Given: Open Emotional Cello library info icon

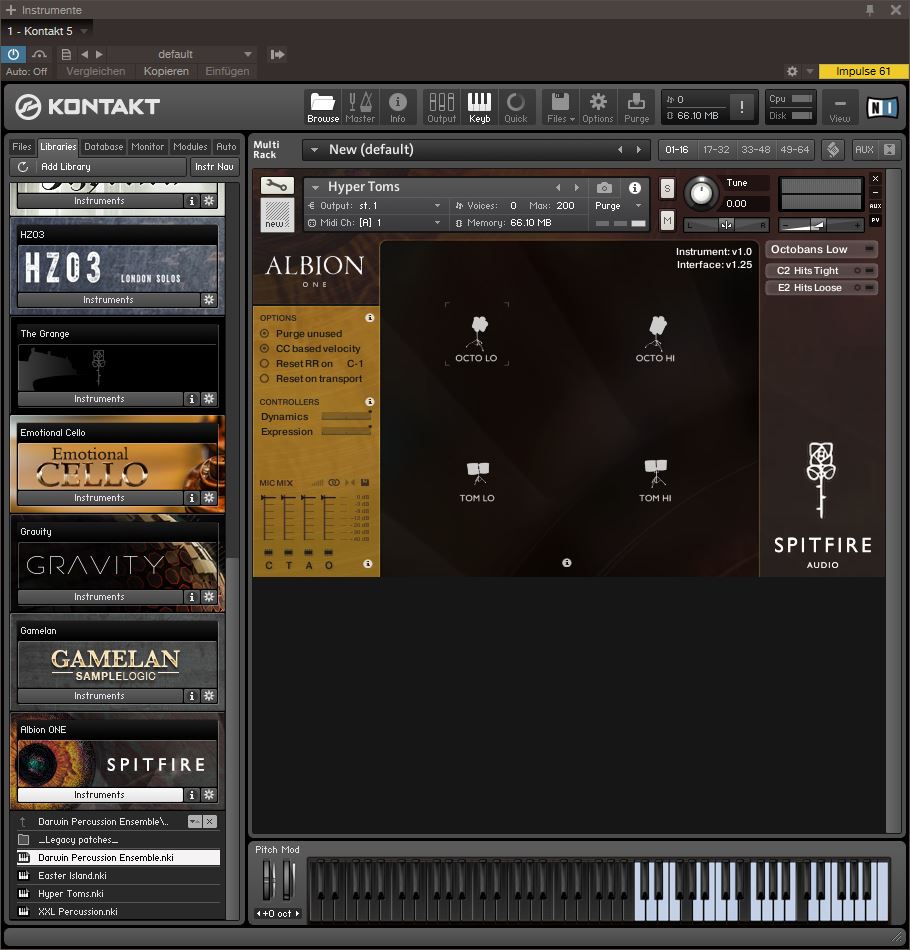Looking at the screenshot, I should click(x=191, y=498).
